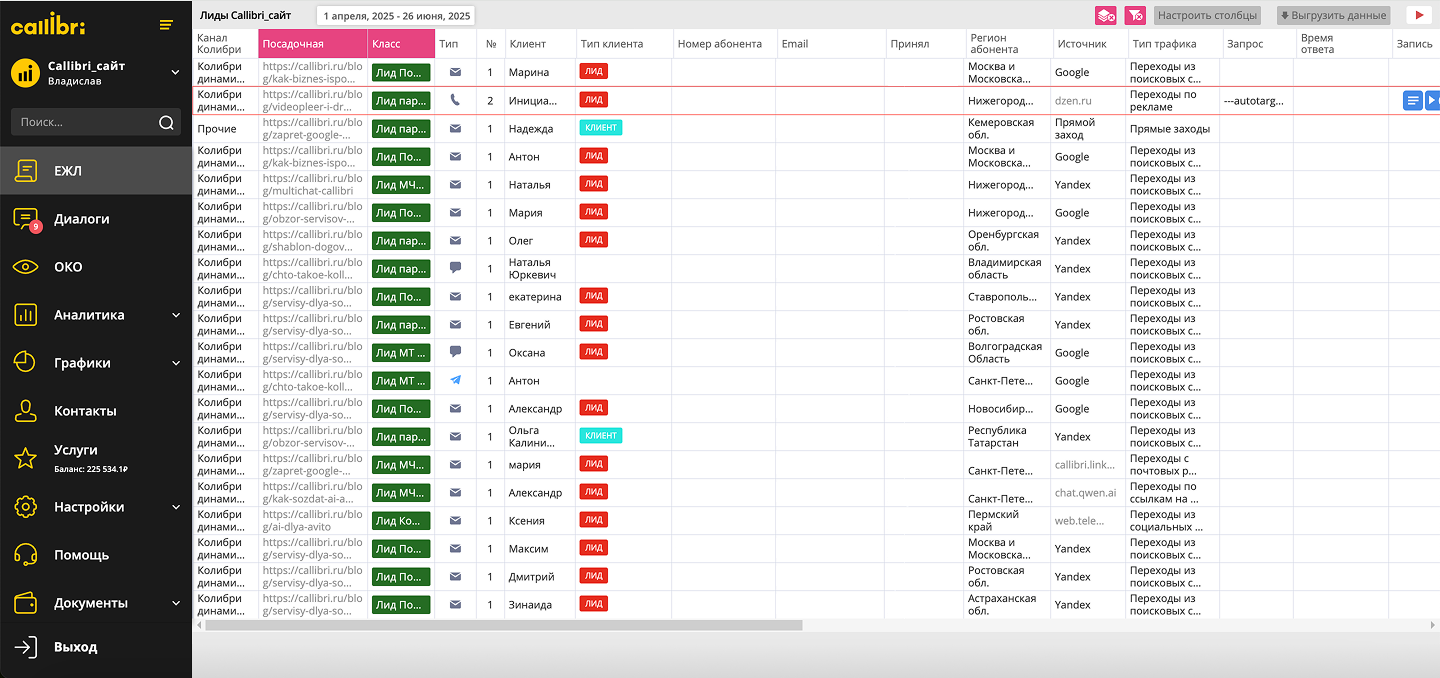Open the Лид Ко... class tag in Ксения's row
The height and width of the screenshot is (678, 1440).
[401, 521]
